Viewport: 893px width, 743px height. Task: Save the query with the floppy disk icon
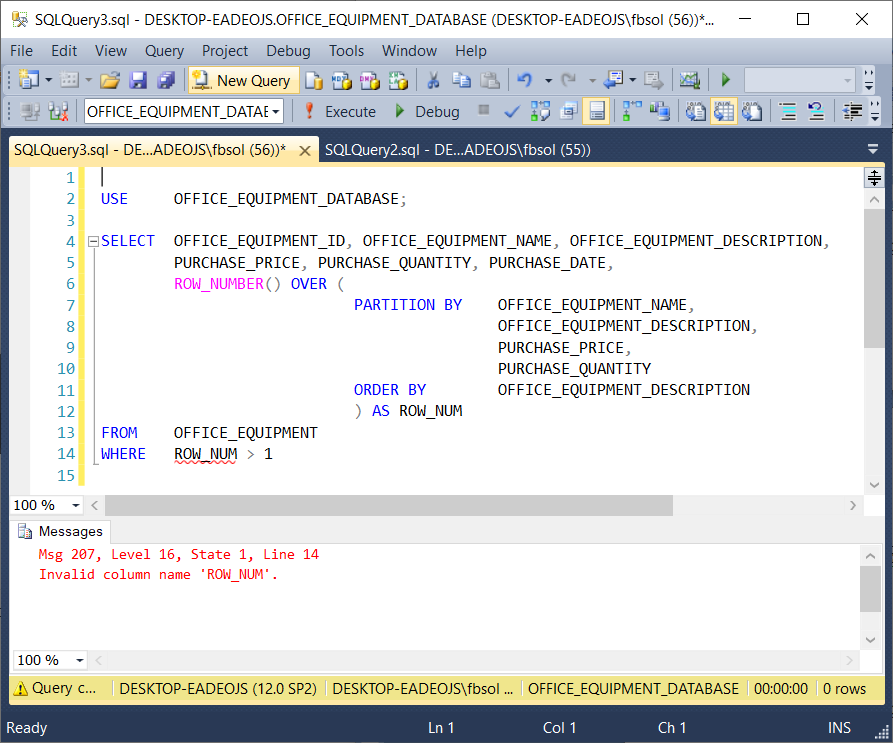coord(139,81)
